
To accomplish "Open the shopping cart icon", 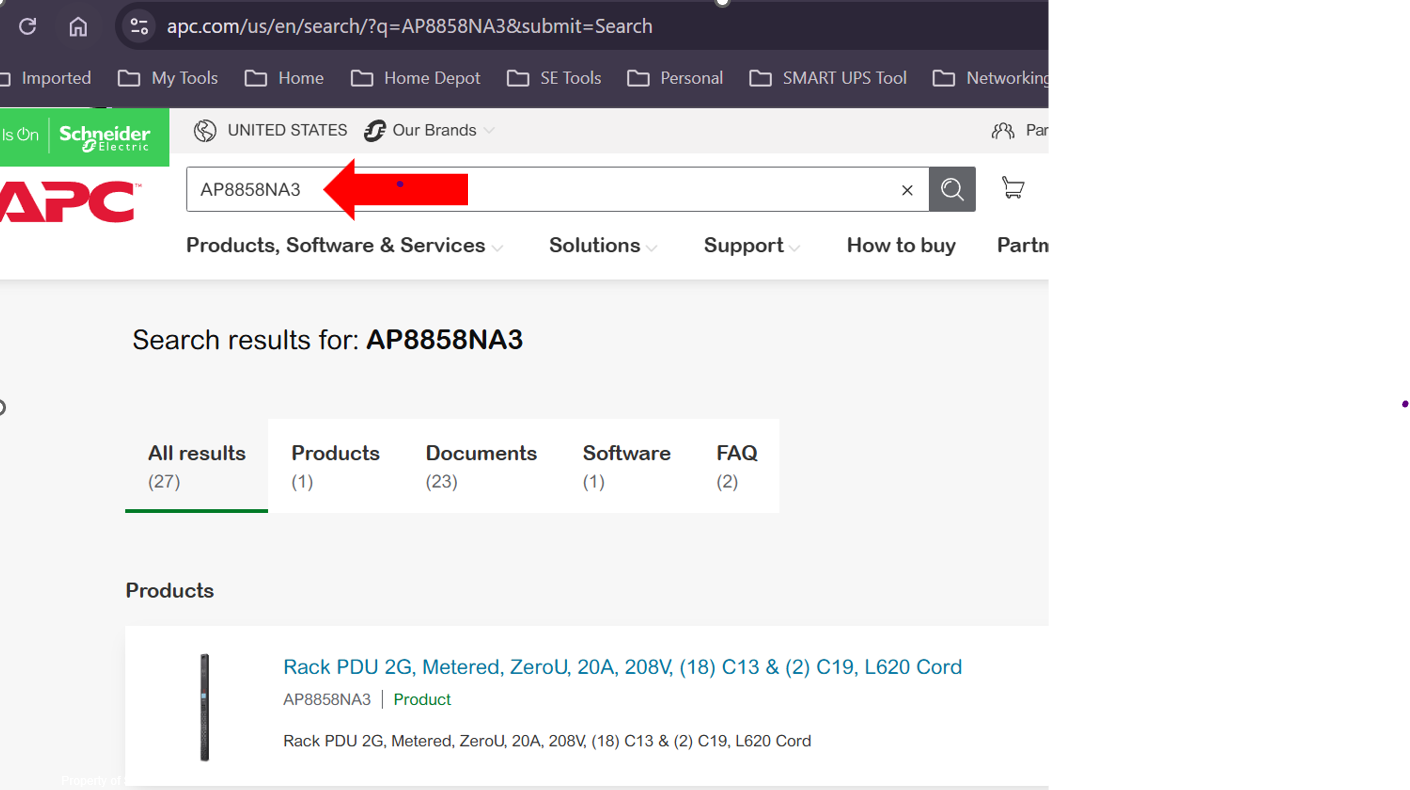I will pyautogui.click(x=1013, y=188).
